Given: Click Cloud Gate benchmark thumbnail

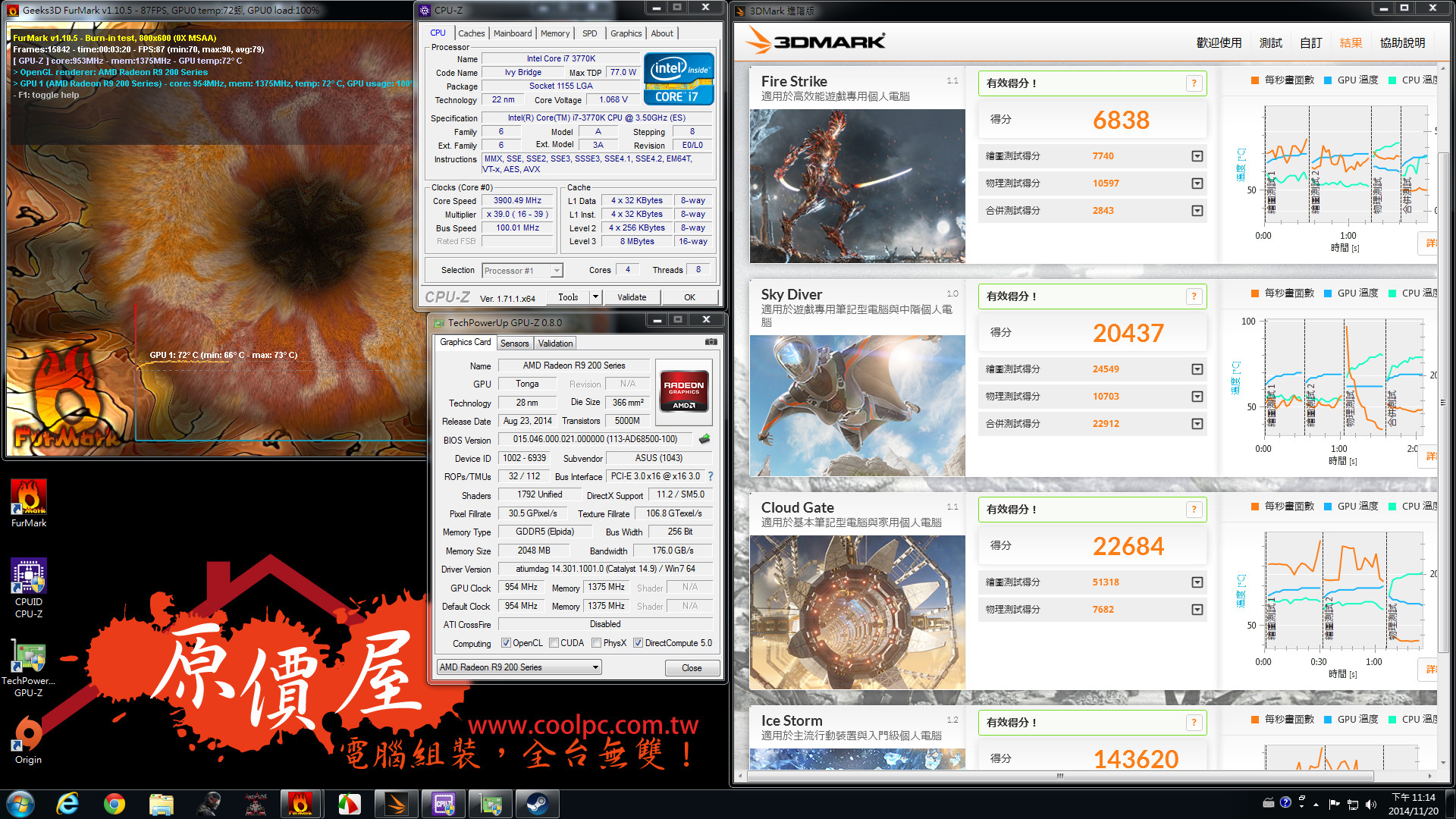Looking at the screenshot, I should click(857, 612).
